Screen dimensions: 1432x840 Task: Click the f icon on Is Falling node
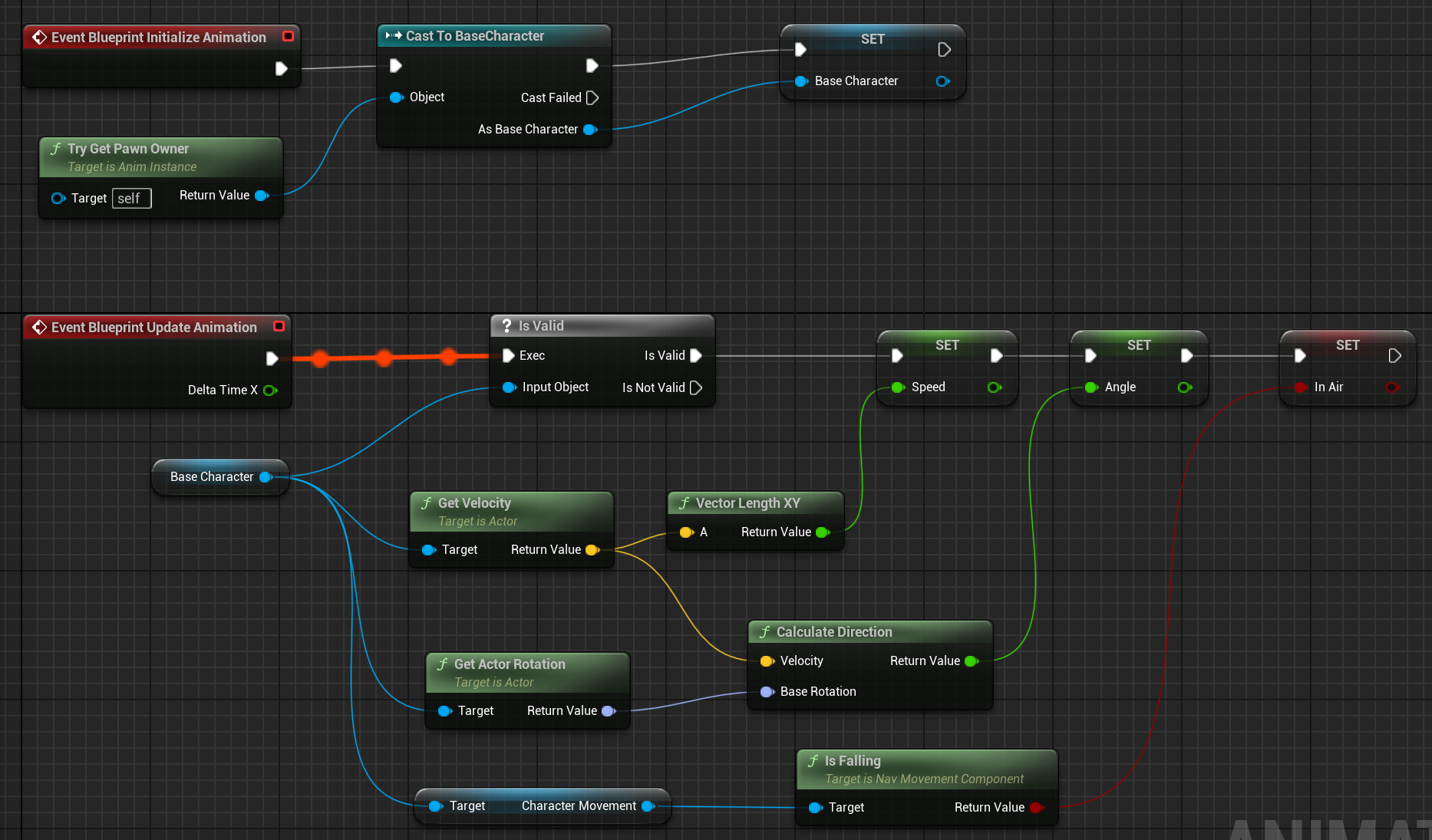coord(813,760)
